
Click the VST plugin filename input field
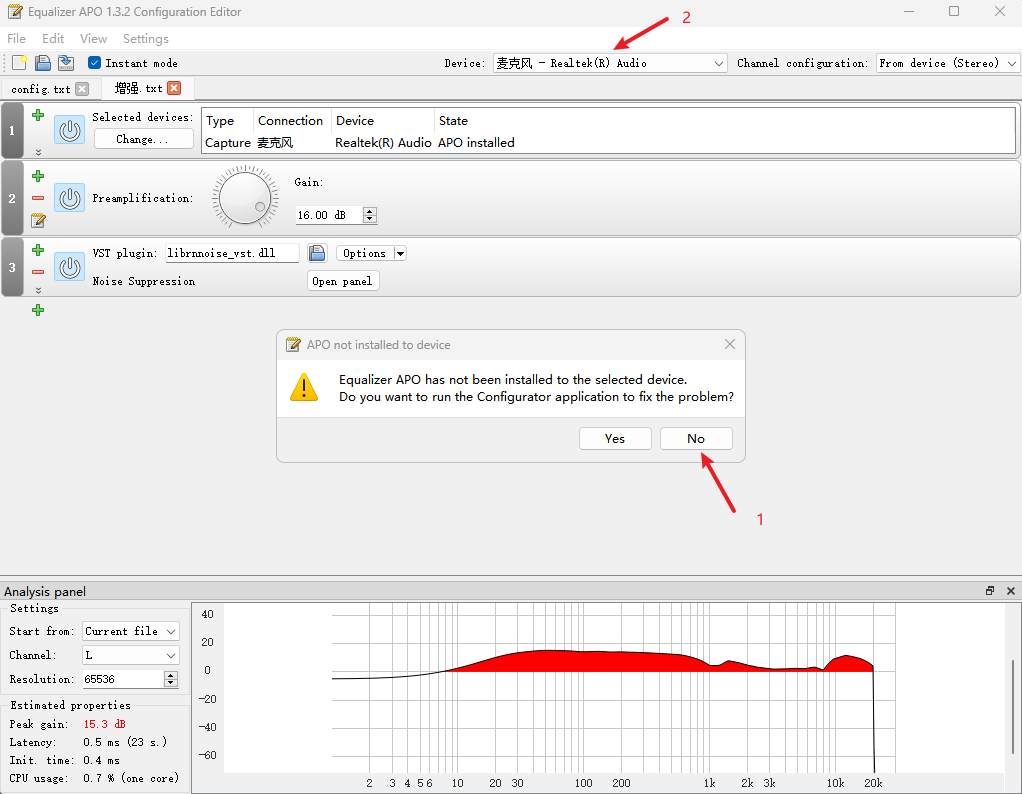click(x=232, y=253)
